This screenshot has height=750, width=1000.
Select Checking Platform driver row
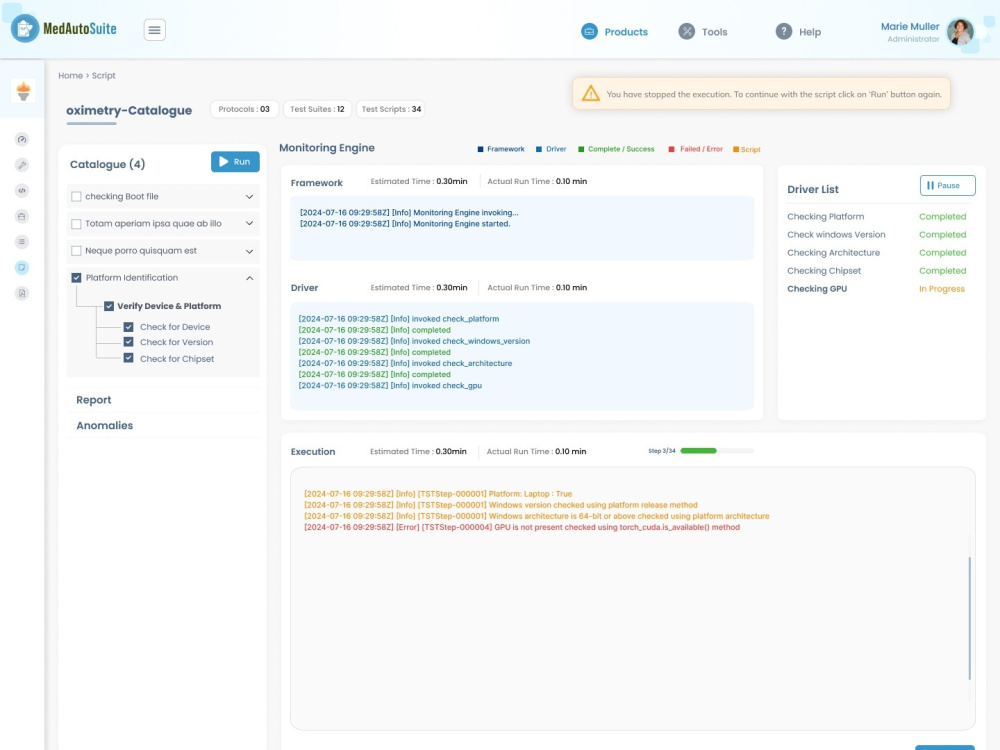pos(876,217)
